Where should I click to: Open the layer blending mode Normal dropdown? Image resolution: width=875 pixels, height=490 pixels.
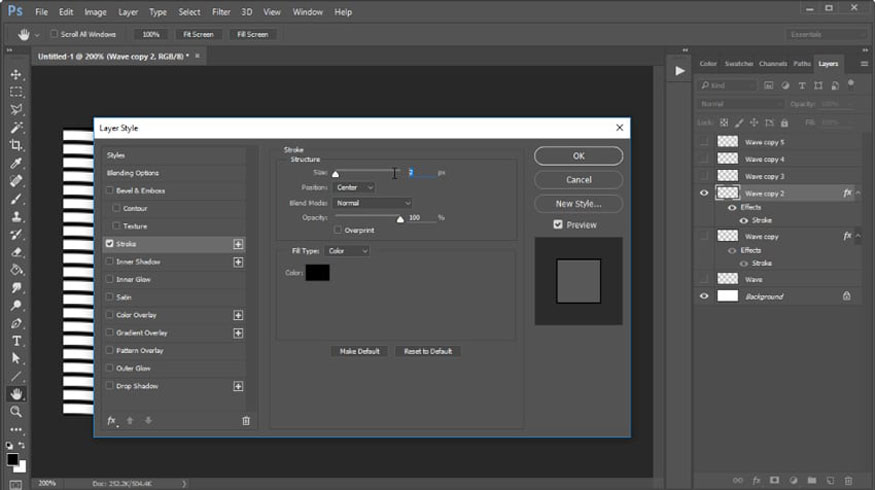pyautogui.click(x=740, y=104)
